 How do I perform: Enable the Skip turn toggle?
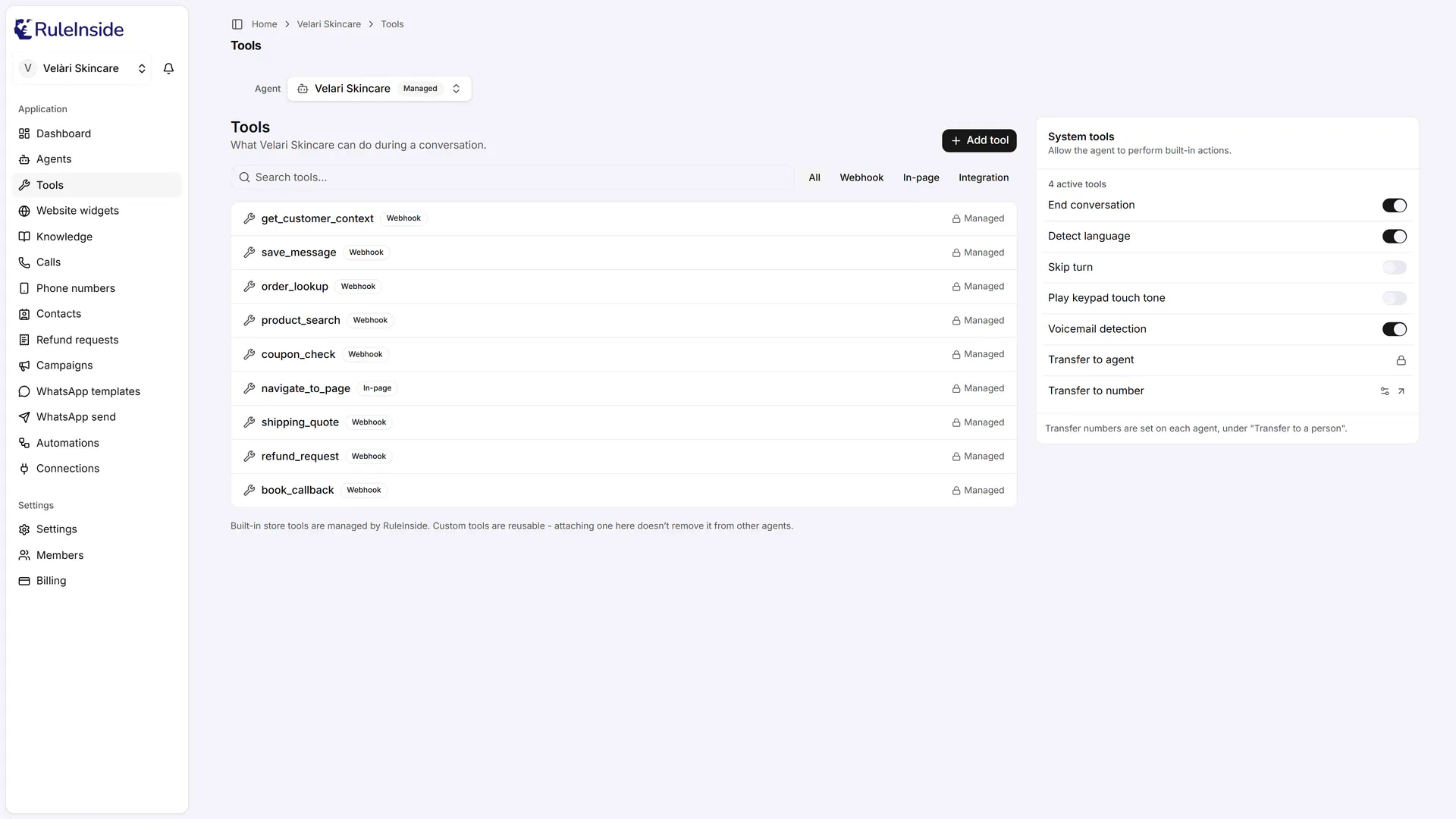pos(1394,268)
